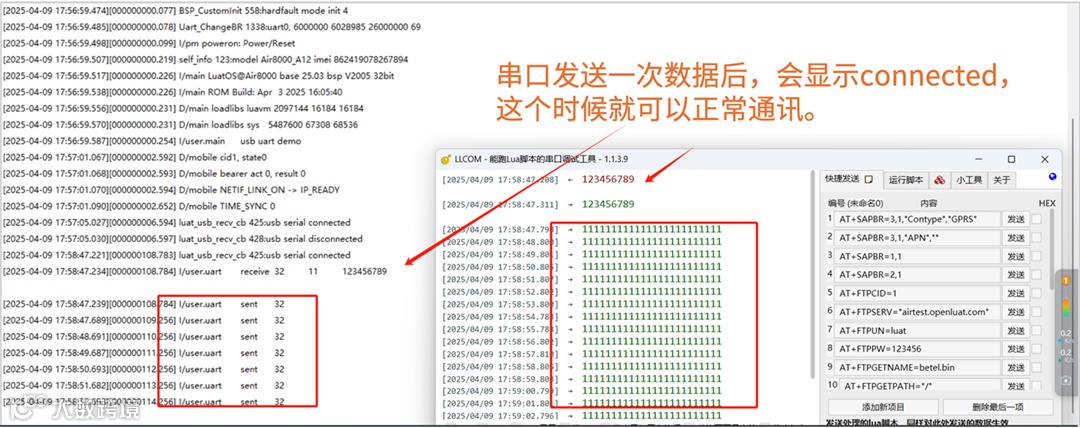The image size is (1080, 428).
Task: Open the 关于 tab
Action: coord(1001,180)
